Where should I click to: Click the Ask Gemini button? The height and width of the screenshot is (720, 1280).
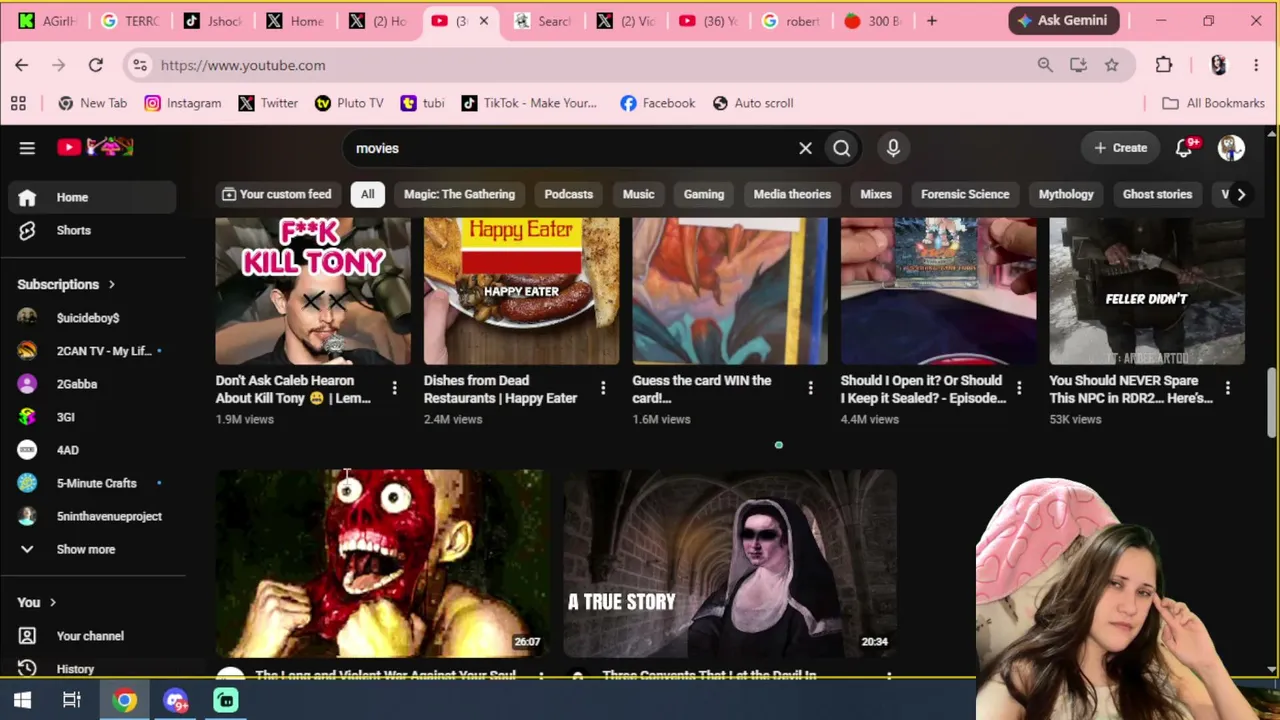tap(1063, 21)
